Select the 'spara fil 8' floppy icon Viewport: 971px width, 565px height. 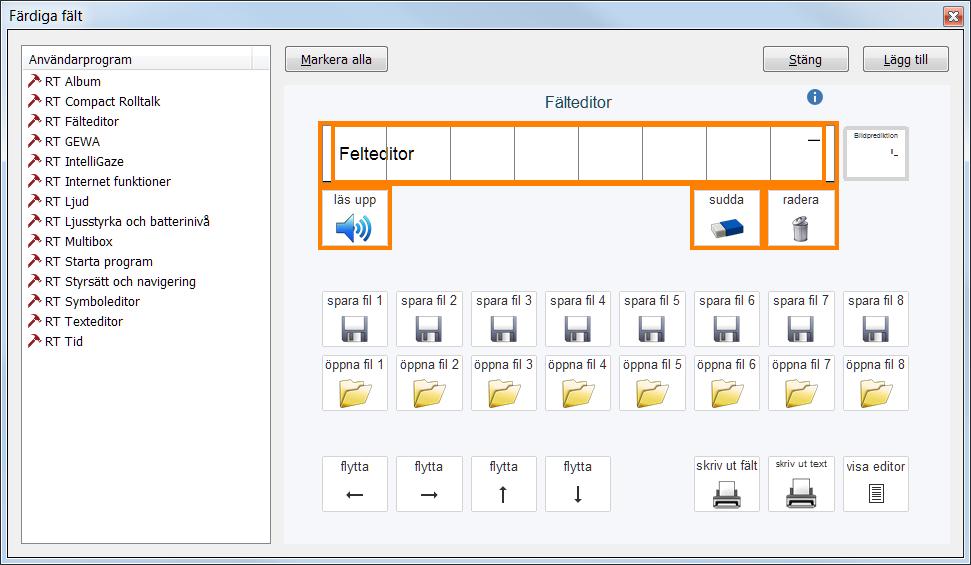pos(876,329)
